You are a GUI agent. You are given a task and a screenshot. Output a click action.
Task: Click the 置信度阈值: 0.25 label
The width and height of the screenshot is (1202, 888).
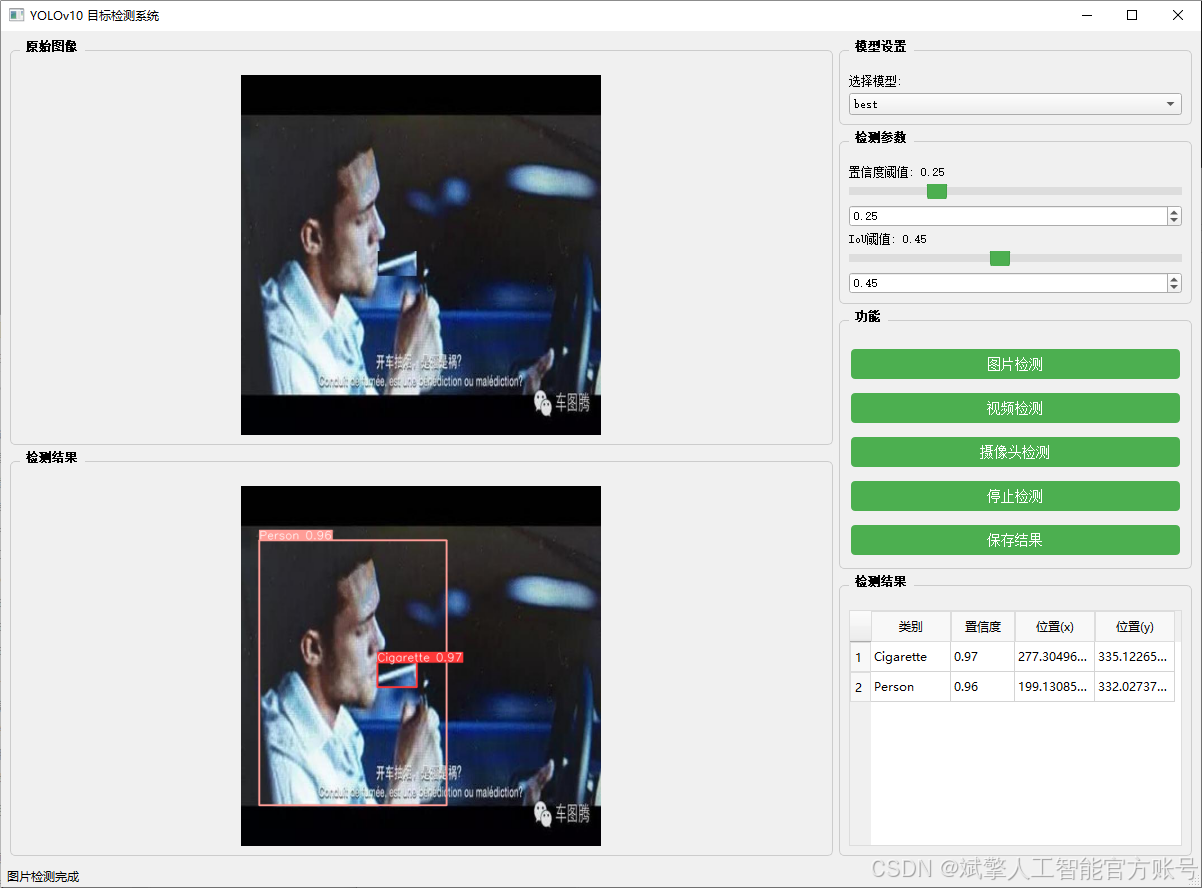897,172
